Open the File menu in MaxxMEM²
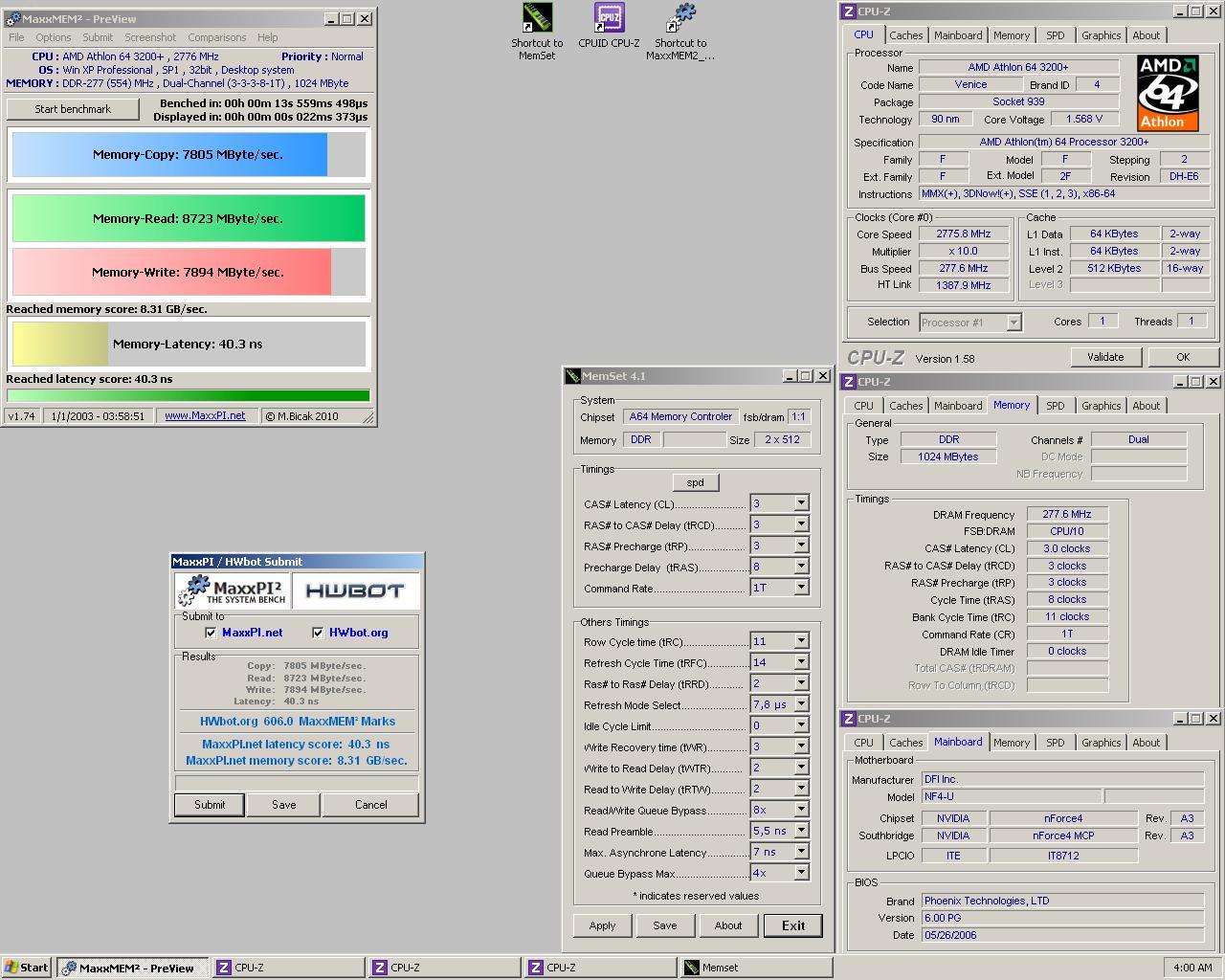Image resolution: width=1225 pixels, height=980 pixels. [x=16, y=37]
